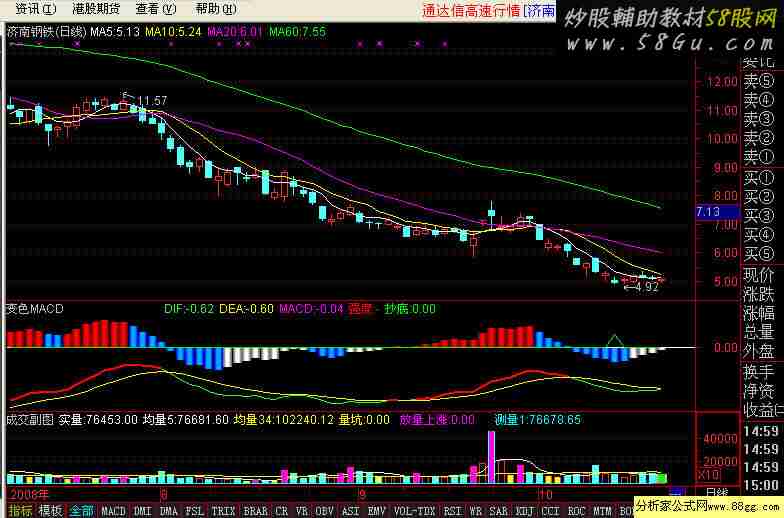Switch to the OBV indicator tab
This screenshot has width=784, height=518.
point(324,511)
